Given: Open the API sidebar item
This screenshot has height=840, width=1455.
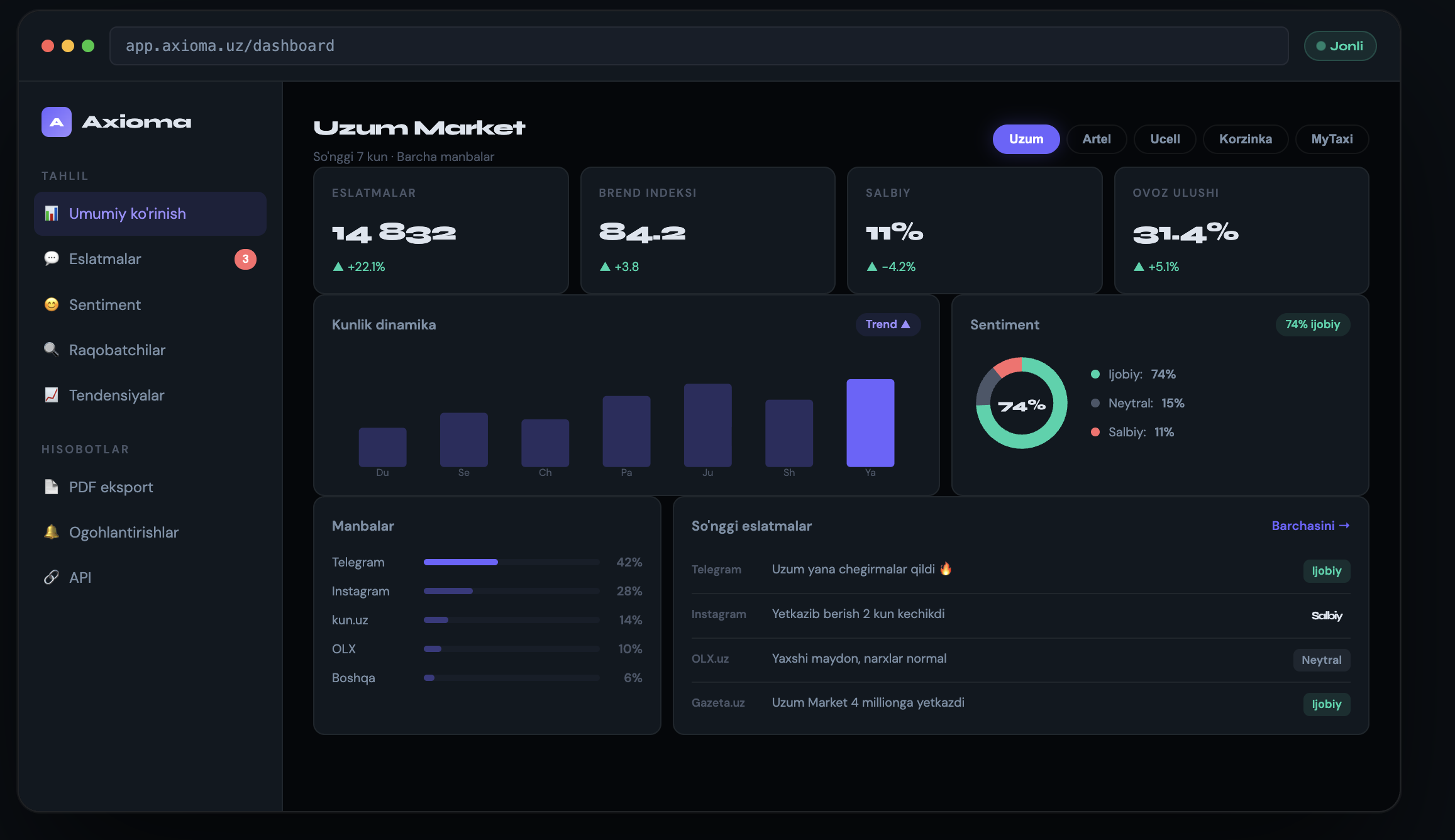Looking at the screenshot, I should (150, 578).
